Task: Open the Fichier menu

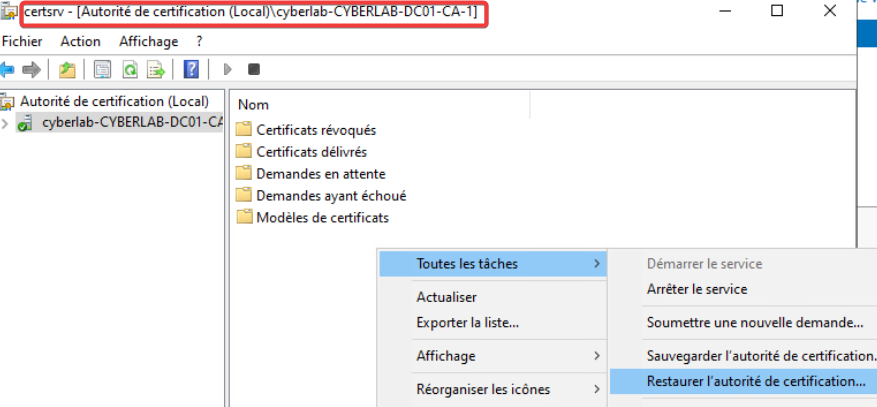Action: click(x=23, y=41)
